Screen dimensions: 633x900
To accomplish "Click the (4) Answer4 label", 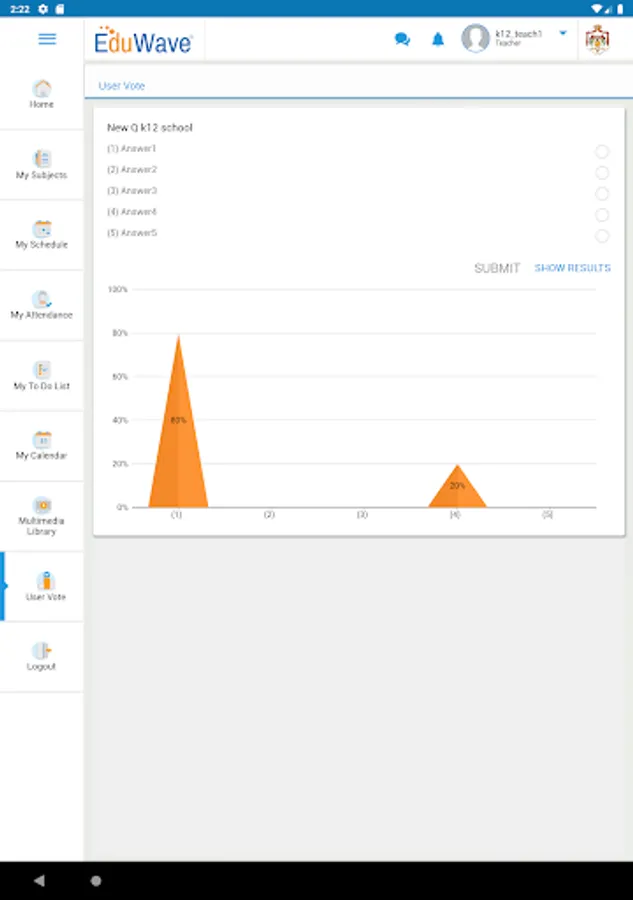I will coord(132,212).
